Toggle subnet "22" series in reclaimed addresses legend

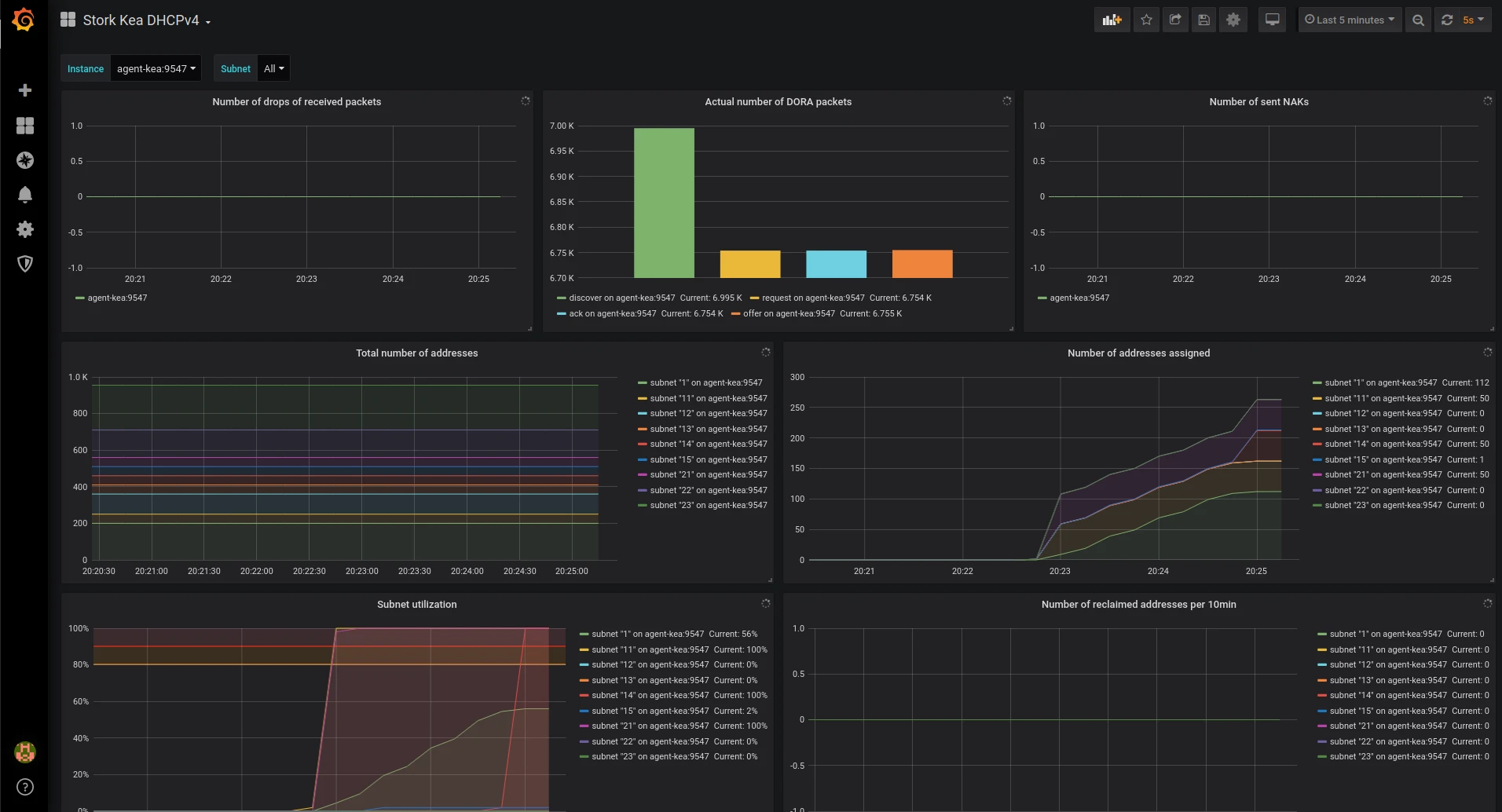1388,742
